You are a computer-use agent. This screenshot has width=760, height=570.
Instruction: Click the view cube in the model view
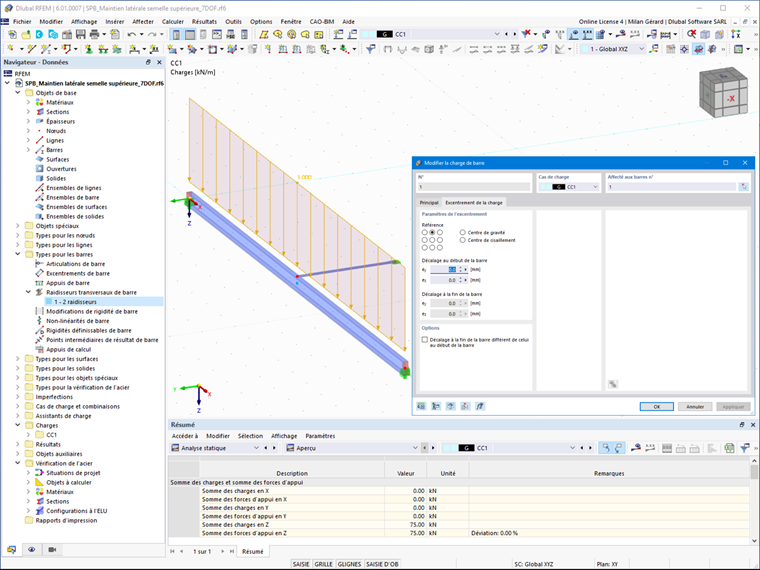coord(723,93)
